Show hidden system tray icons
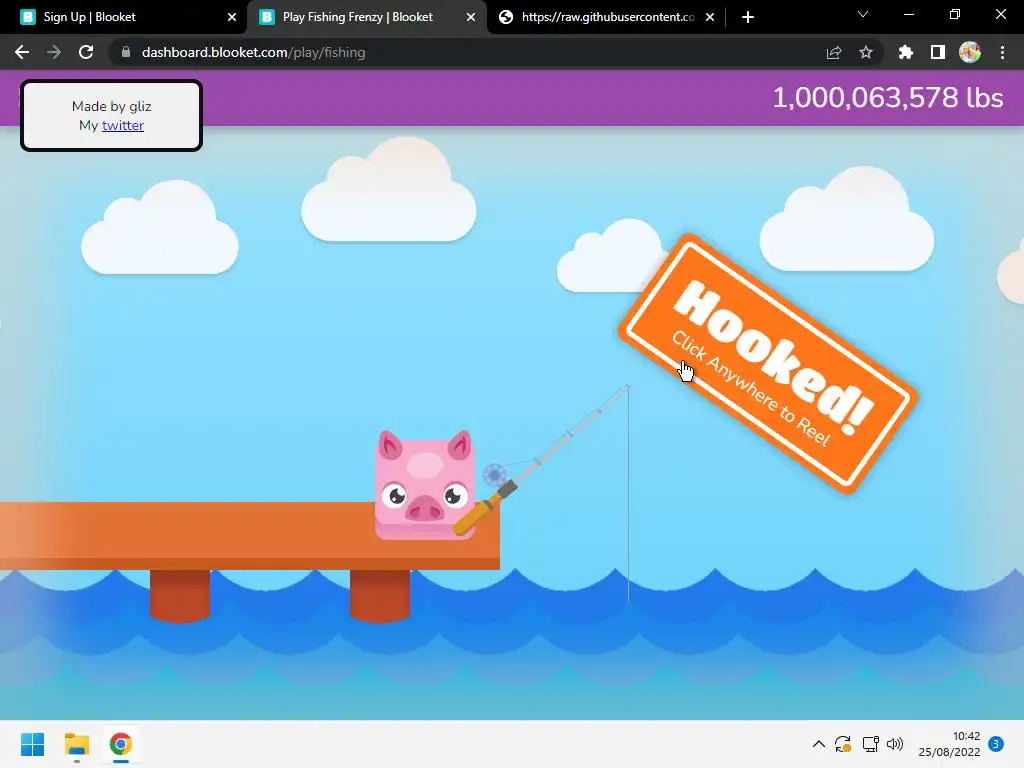This screenshot has height=768, width=1024. 818,744
